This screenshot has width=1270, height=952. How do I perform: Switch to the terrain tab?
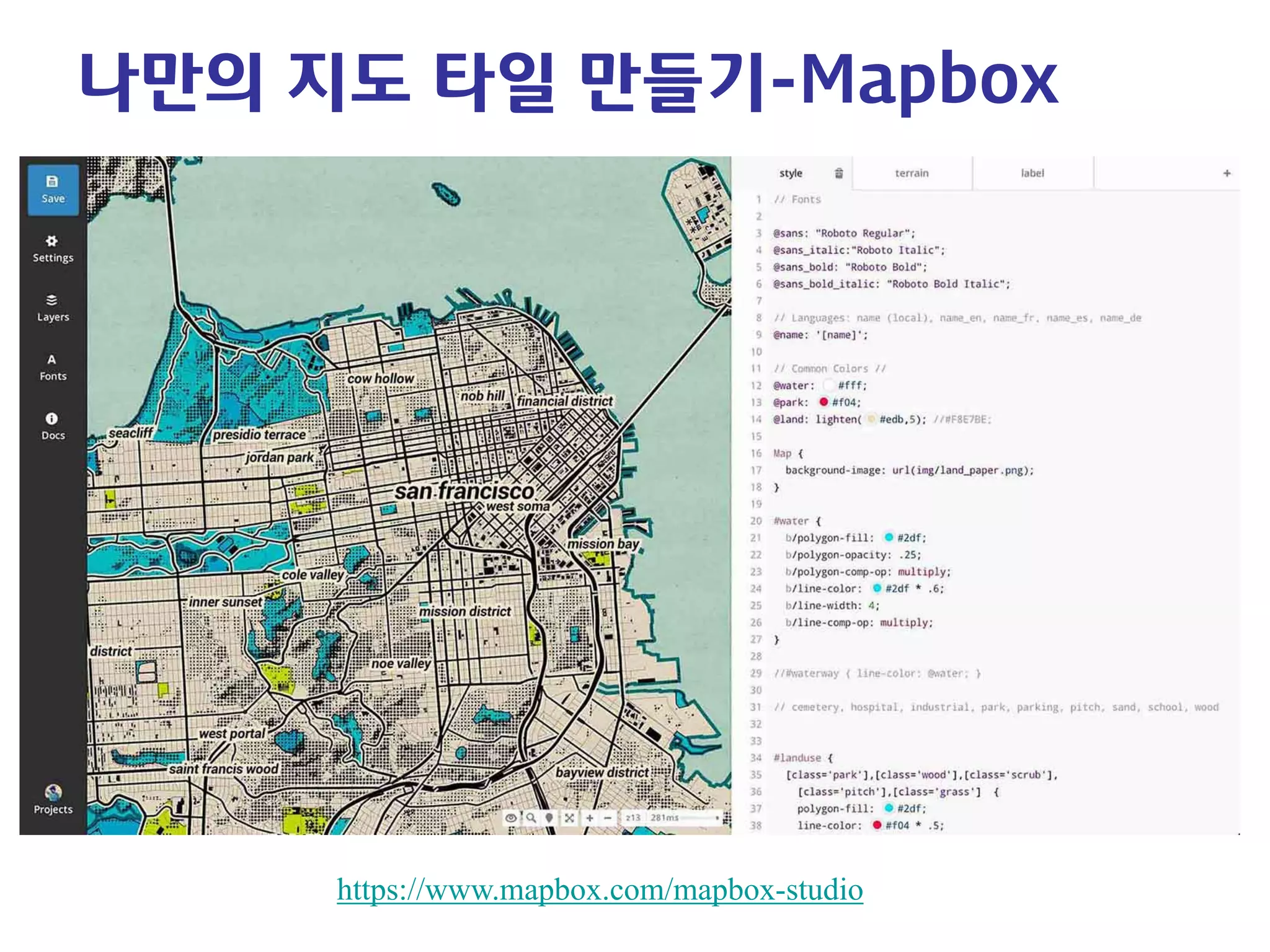911,173
